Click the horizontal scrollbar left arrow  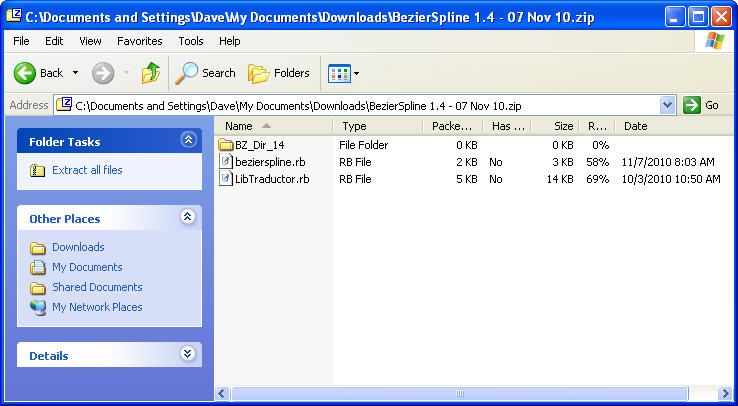click(222, 393)
